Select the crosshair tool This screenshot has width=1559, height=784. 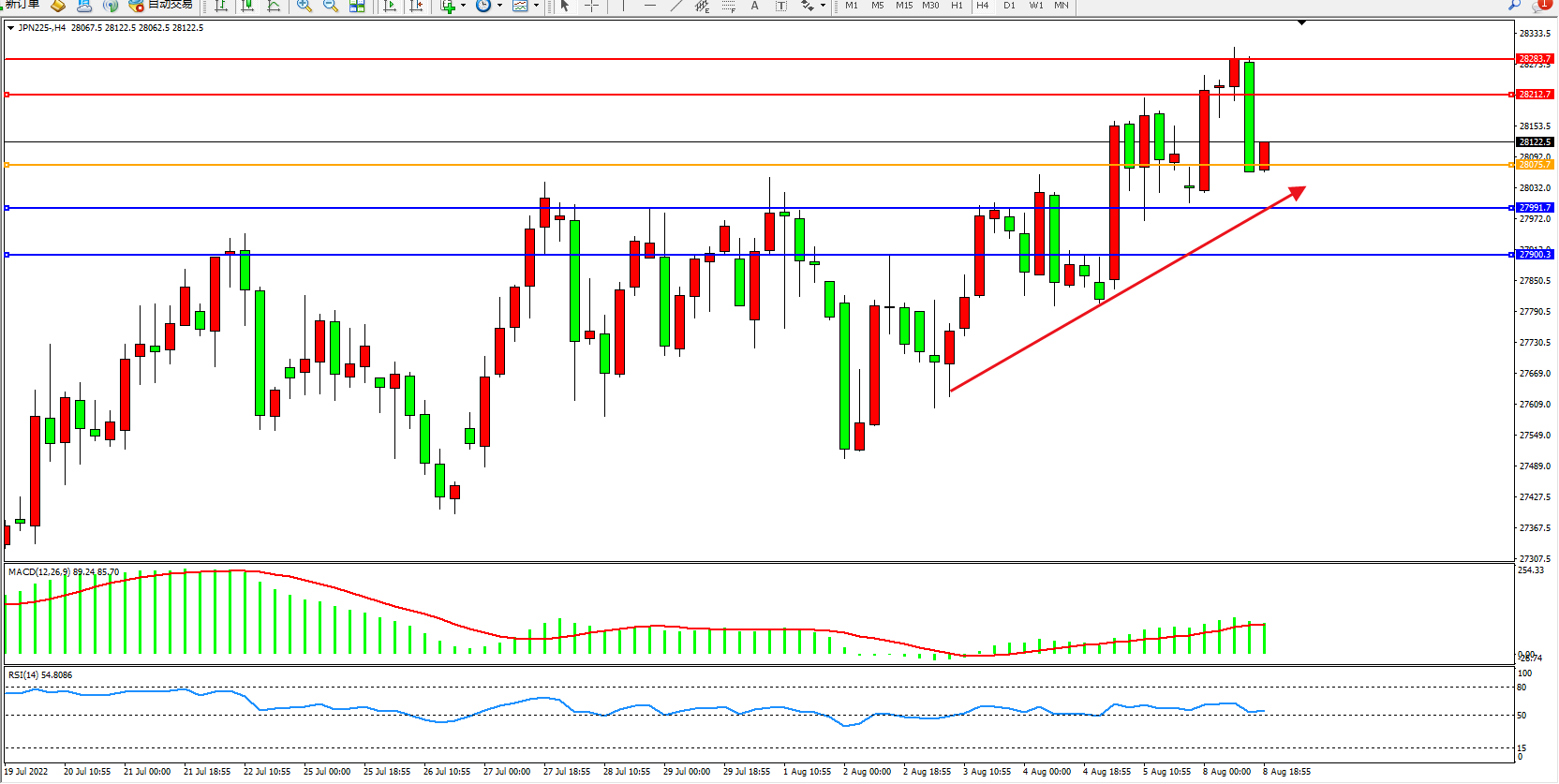[591, 6]
